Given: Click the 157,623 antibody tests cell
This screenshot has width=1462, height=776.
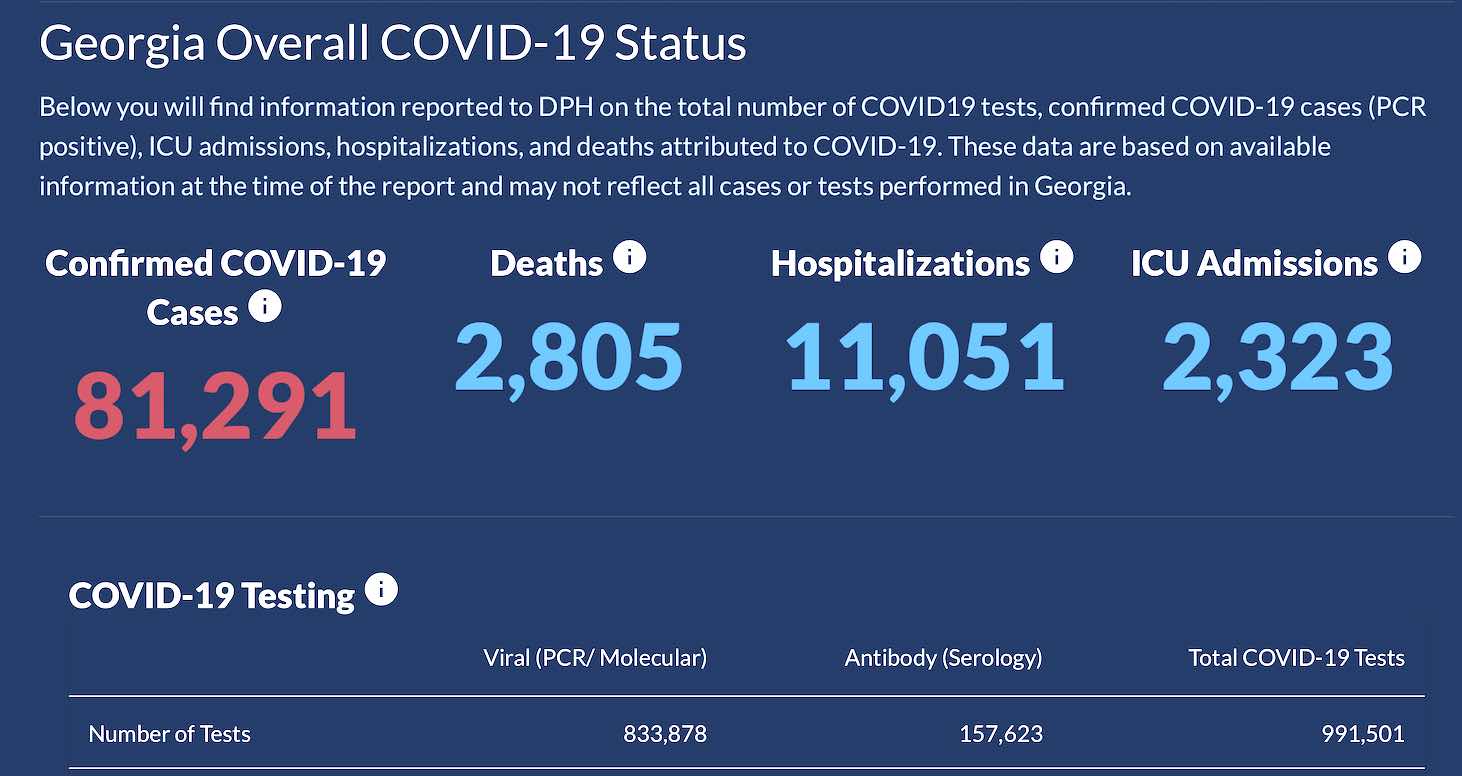Looking at the screenshot, I should point(999,734).
